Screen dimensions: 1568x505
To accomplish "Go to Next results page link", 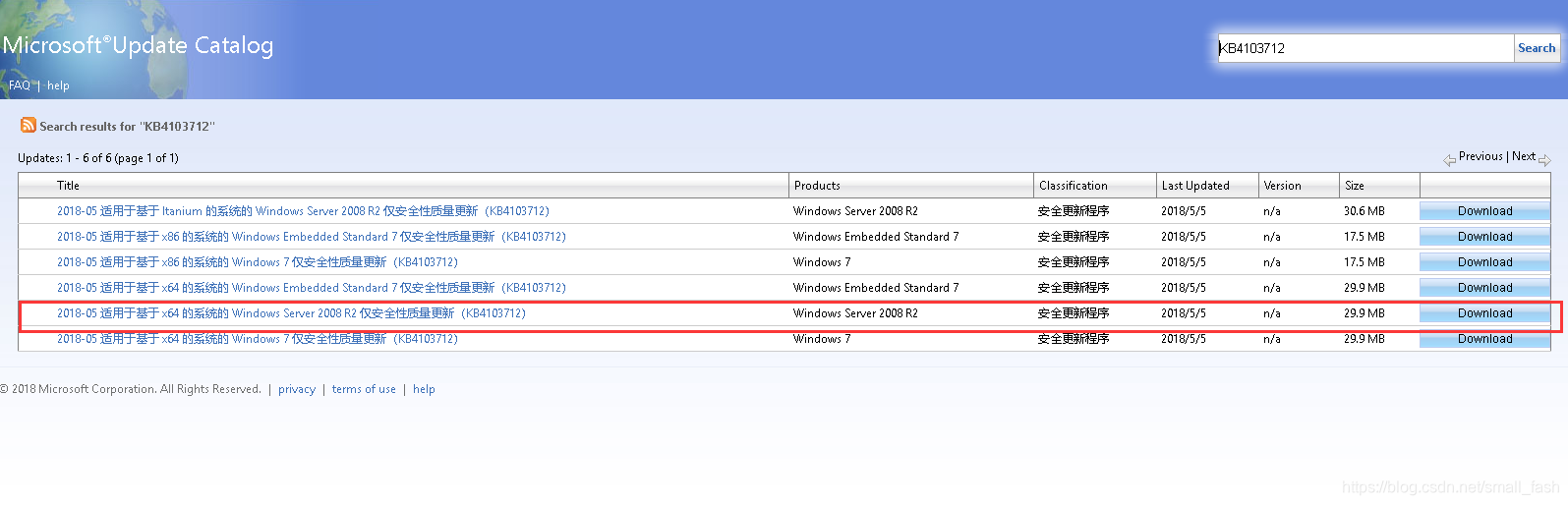I will click(x=1524, y=156).
